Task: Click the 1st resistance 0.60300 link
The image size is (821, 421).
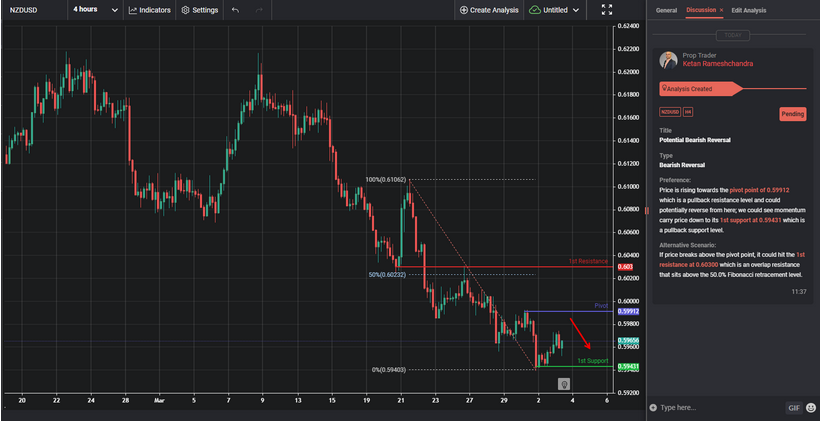Action: (733, 260)
